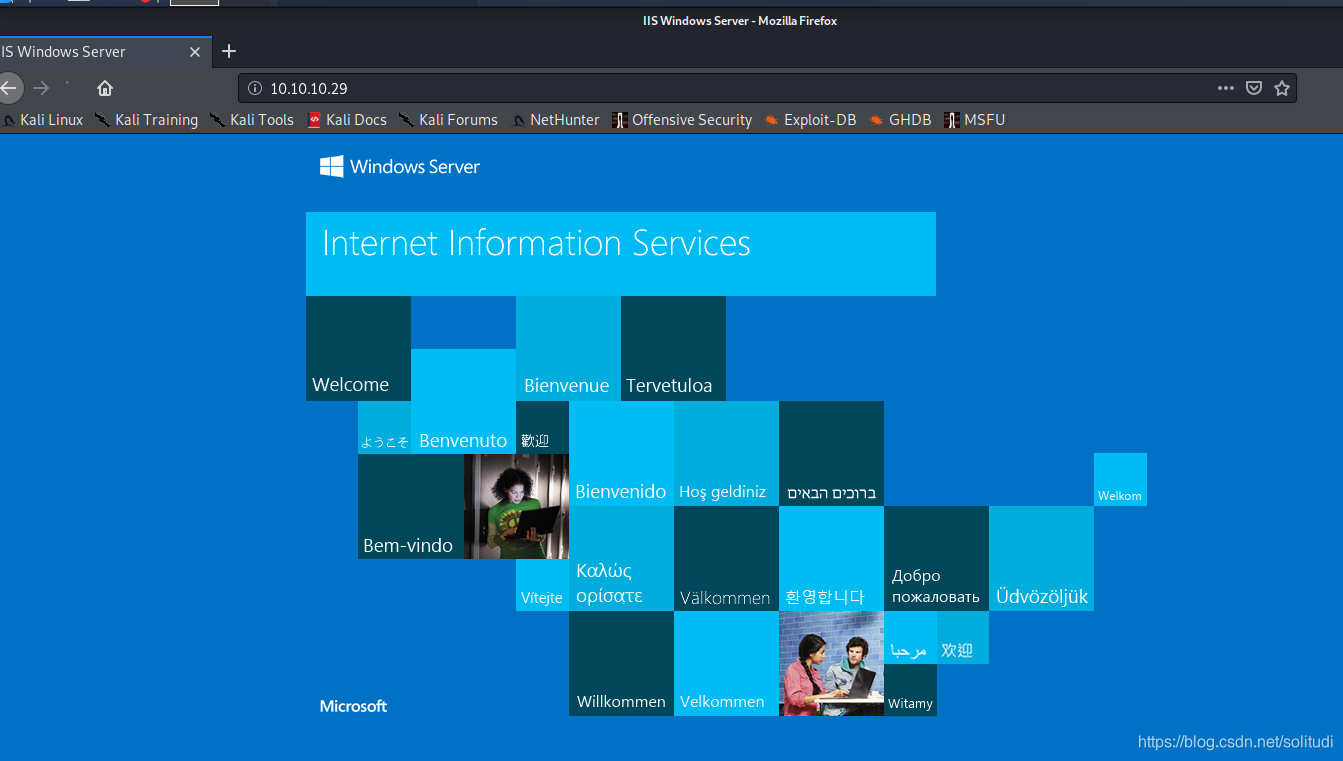Open MSFU bookmark

974,120
